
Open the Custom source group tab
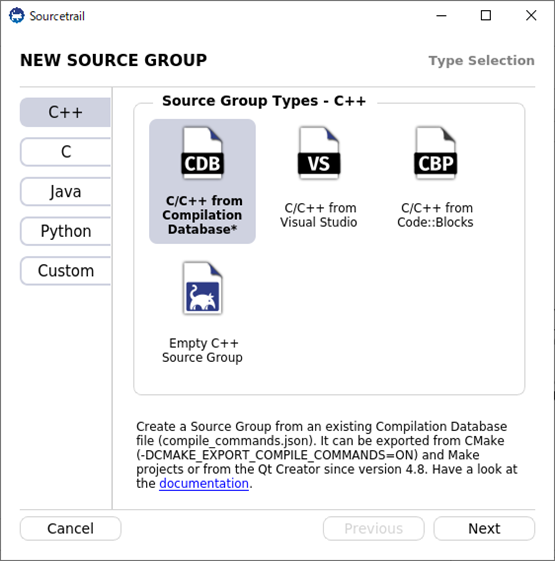pos(65,271)
